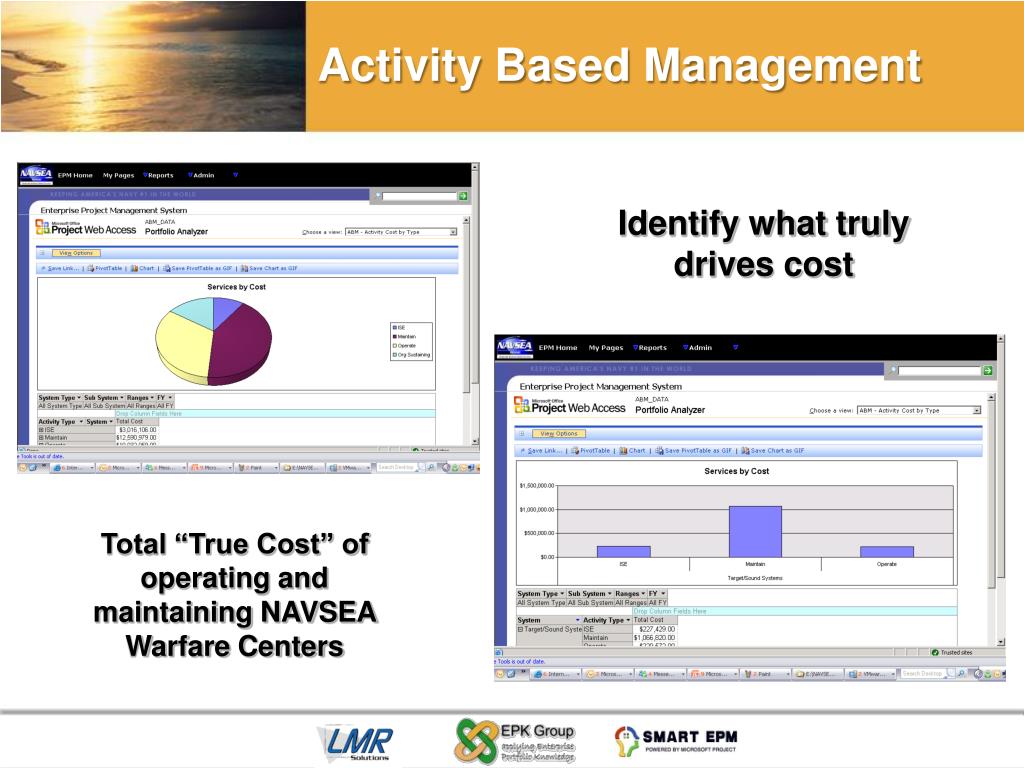Click green Go arrow in right window
The height and width of the screenshot is (768, 1024).
tap(987, 370)
